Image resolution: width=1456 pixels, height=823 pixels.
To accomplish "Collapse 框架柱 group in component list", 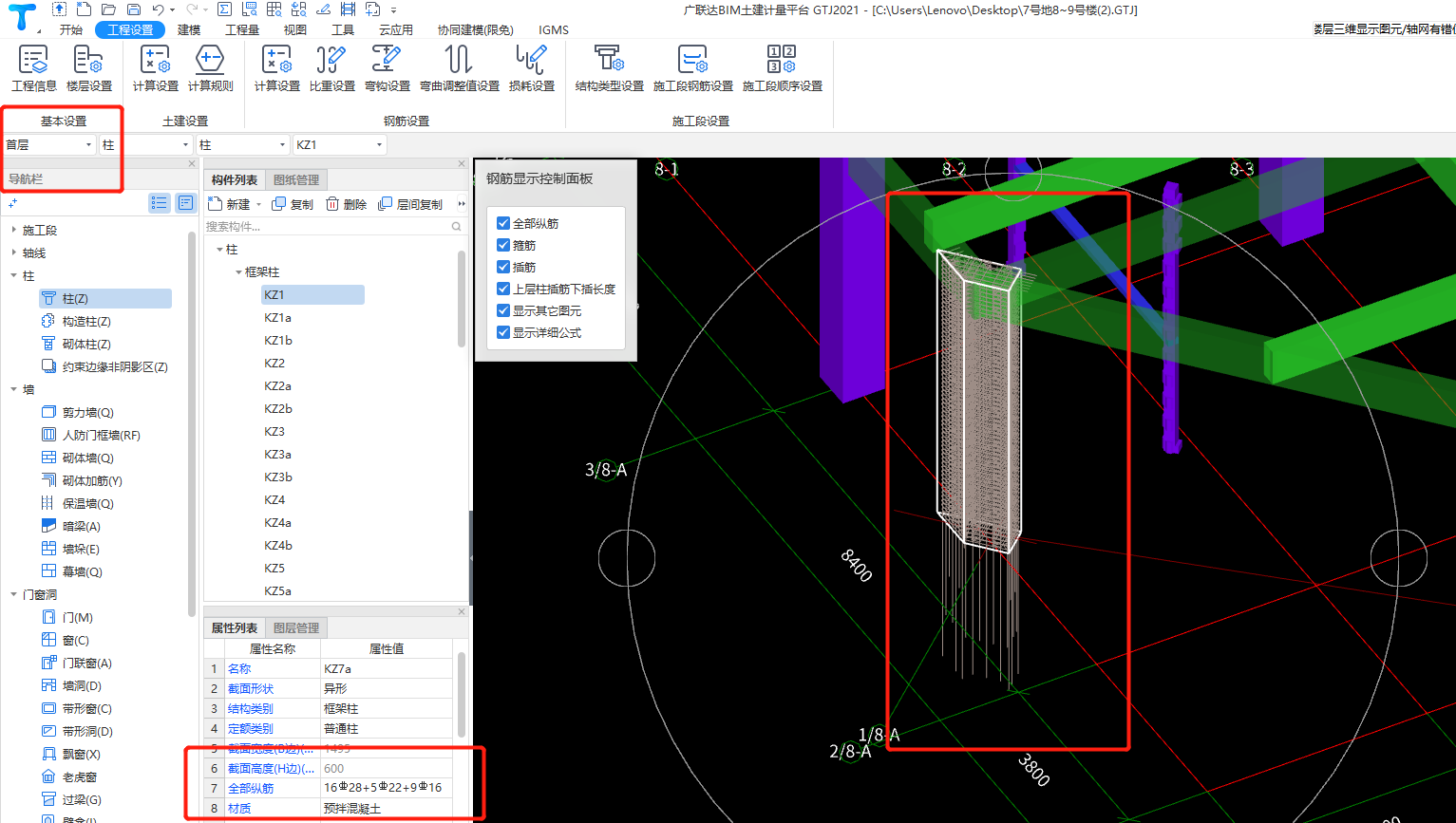I will (239, 272).
